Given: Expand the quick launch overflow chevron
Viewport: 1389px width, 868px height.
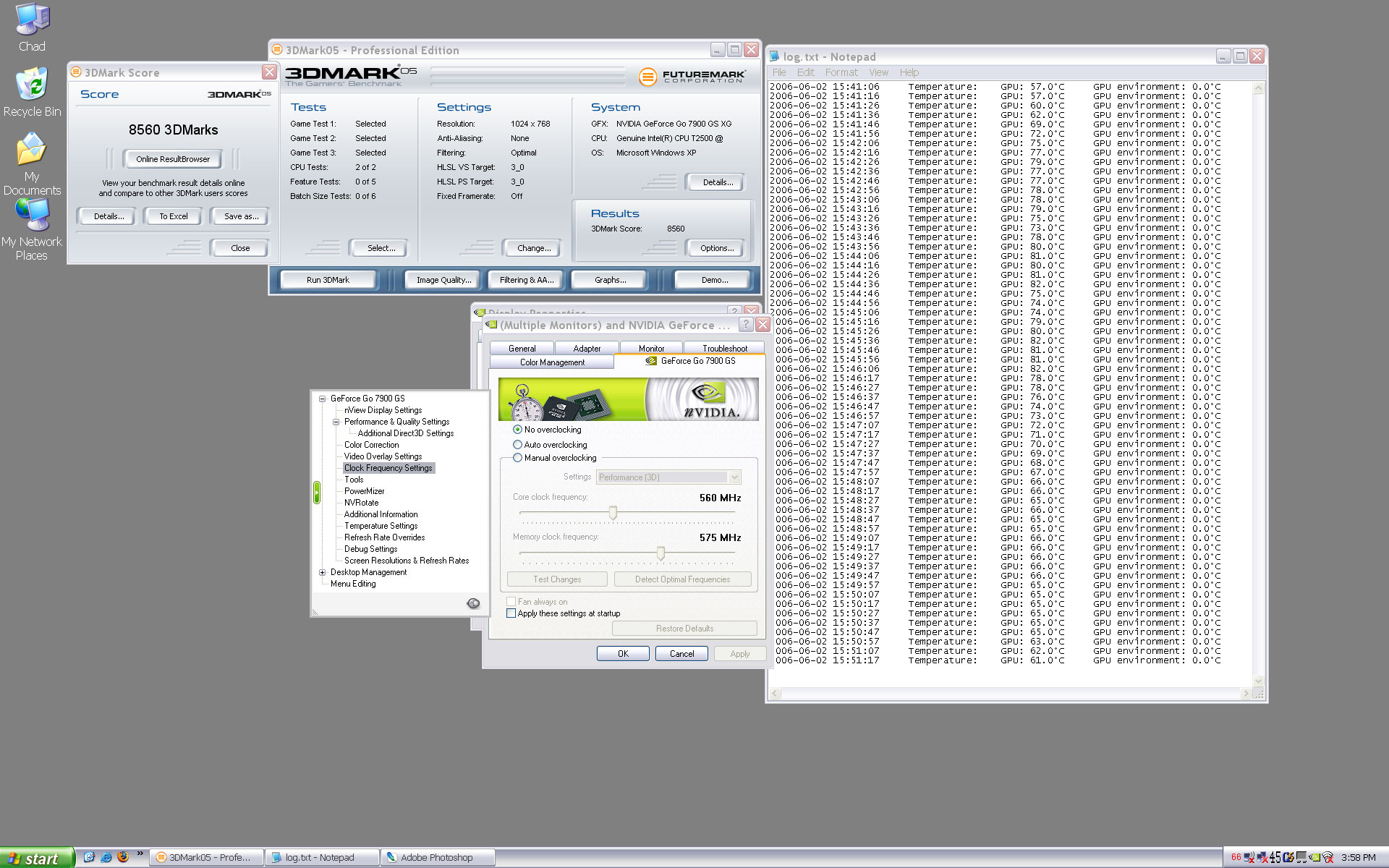Looking at the screenshot, I should point(140,854).
